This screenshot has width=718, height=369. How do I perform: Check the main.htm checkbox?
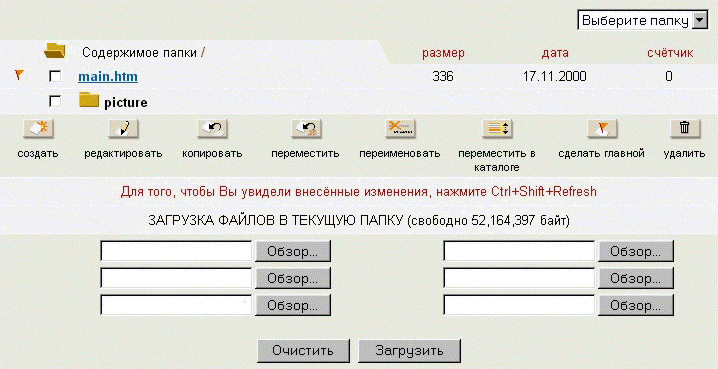coord(55,76)
